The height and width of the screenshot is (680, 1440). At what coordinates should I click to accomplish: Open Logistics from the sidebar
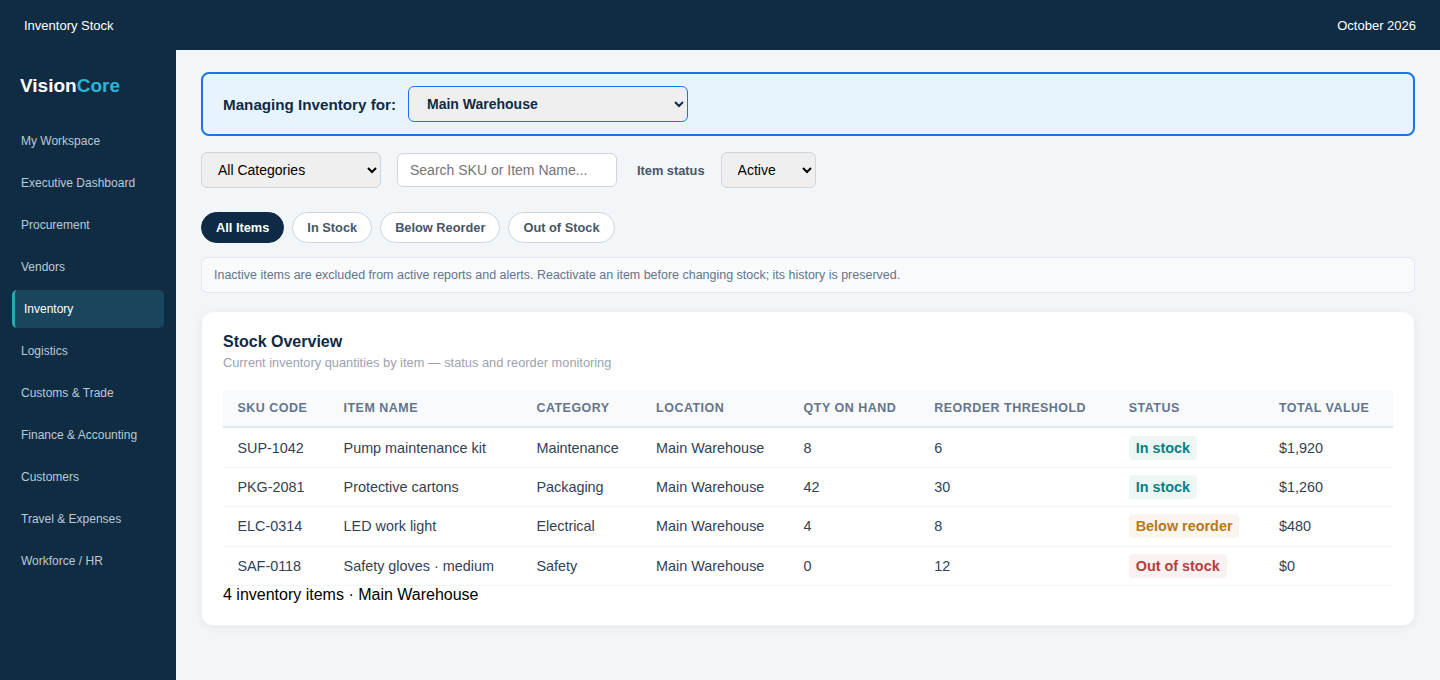[88, 351]
